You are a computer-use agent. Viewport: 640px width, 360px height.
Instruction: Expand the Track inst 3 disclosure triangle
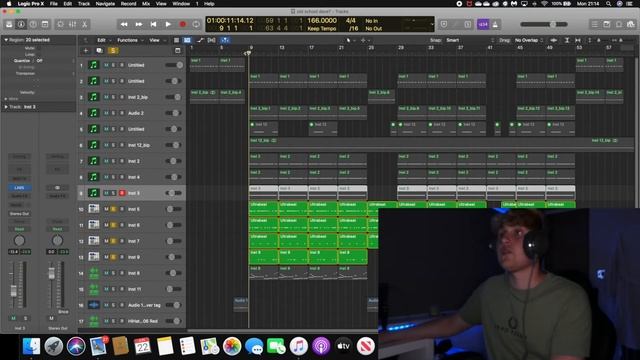pyautogui.click(x=6, y=107)
